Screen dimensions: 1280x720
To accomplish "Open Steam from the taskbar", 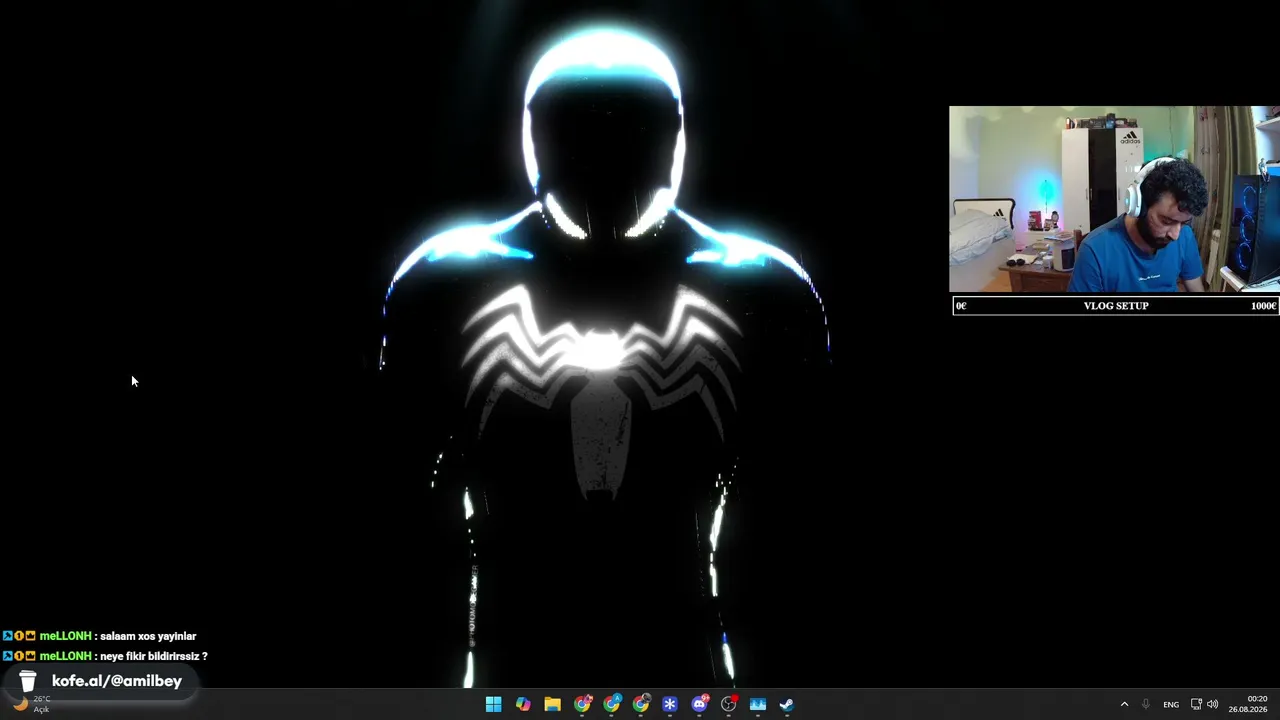I will [787, 704].
